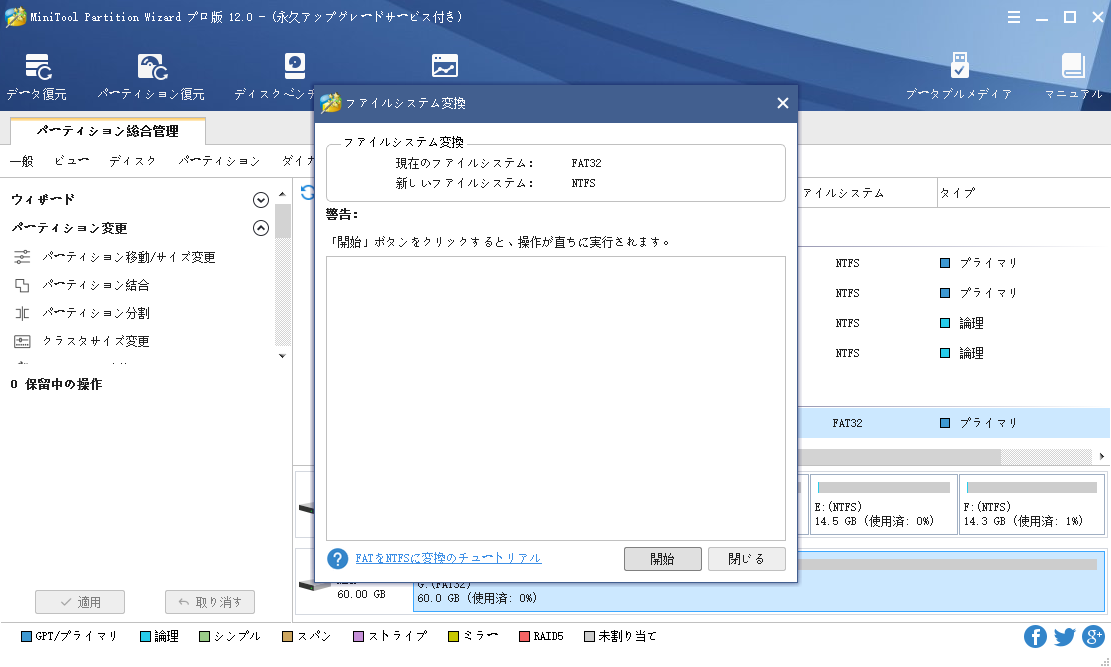Open ブータブルメディア (Bootable Media) builder
This screenshot has height=667, width=1111.
(958, 77)
